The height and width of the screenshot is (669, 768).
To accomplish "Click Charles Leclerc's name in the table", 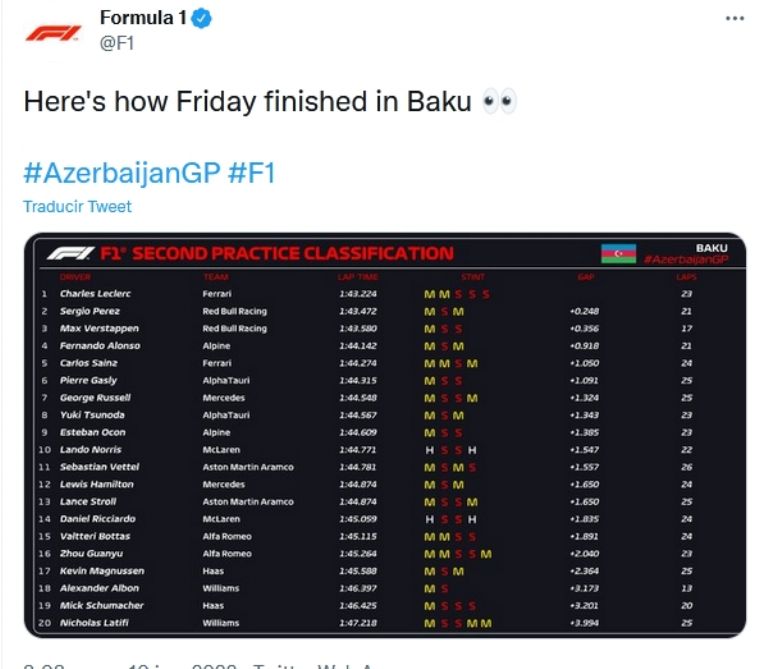I will (94, 294).
